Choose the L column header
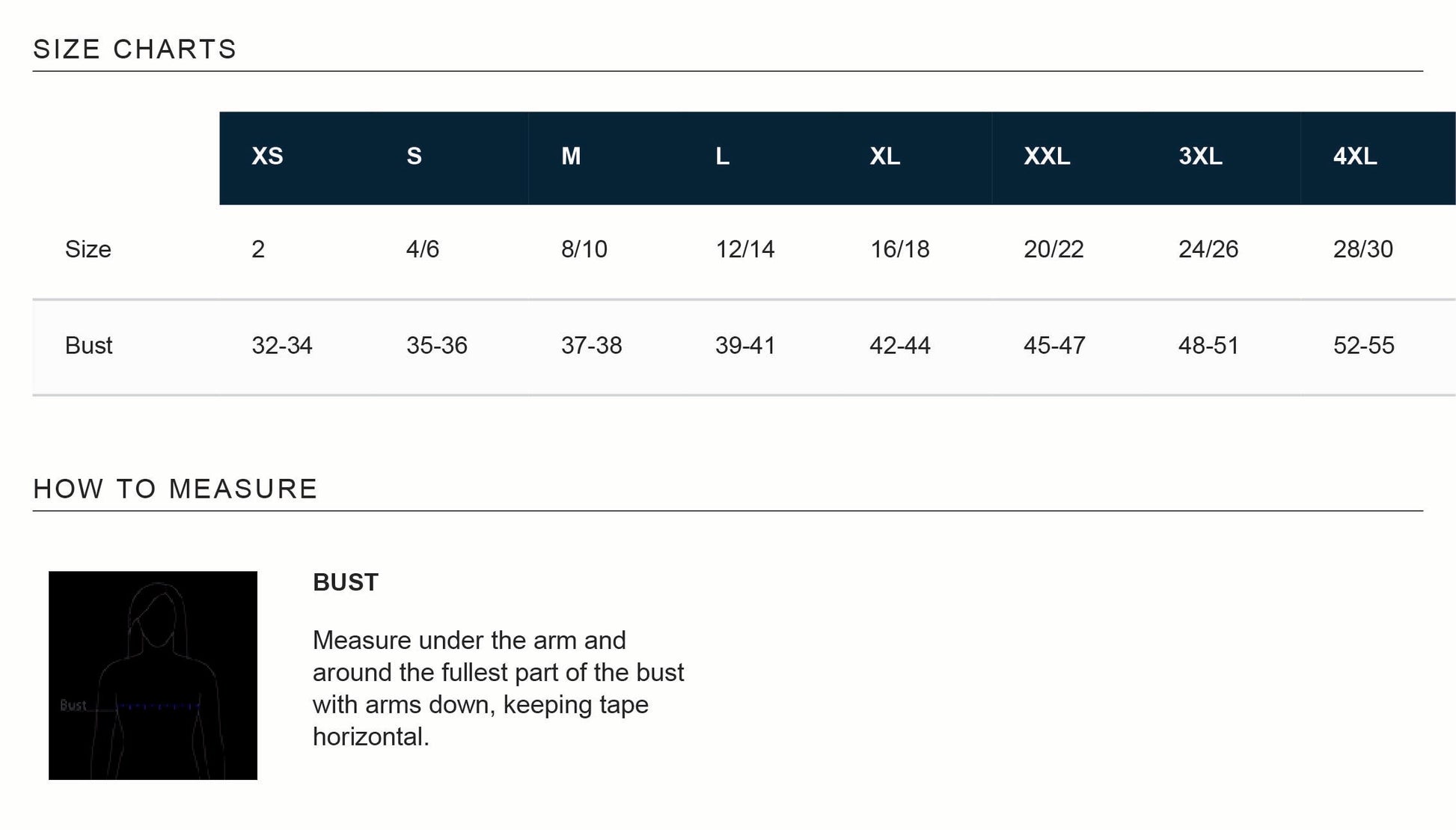1456x830 pixels. point(722,156)
